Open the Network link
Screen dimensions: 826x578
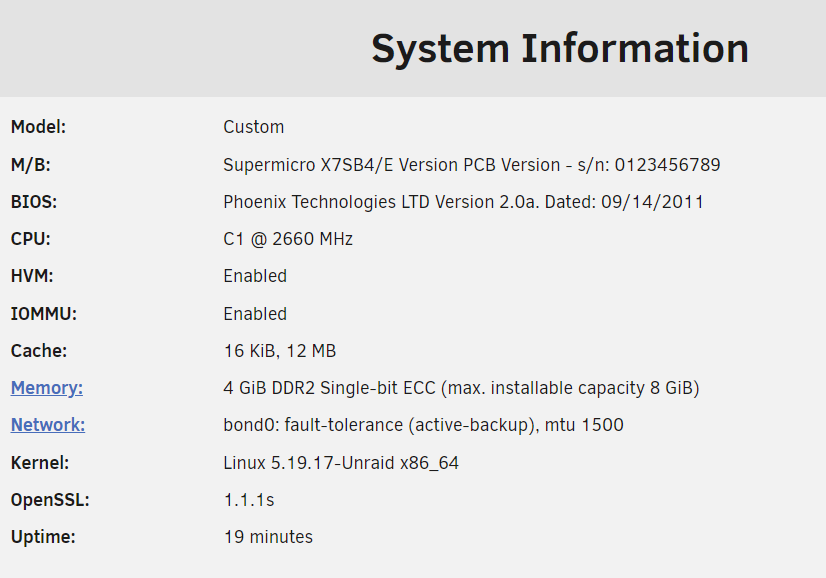click(48, 425)
